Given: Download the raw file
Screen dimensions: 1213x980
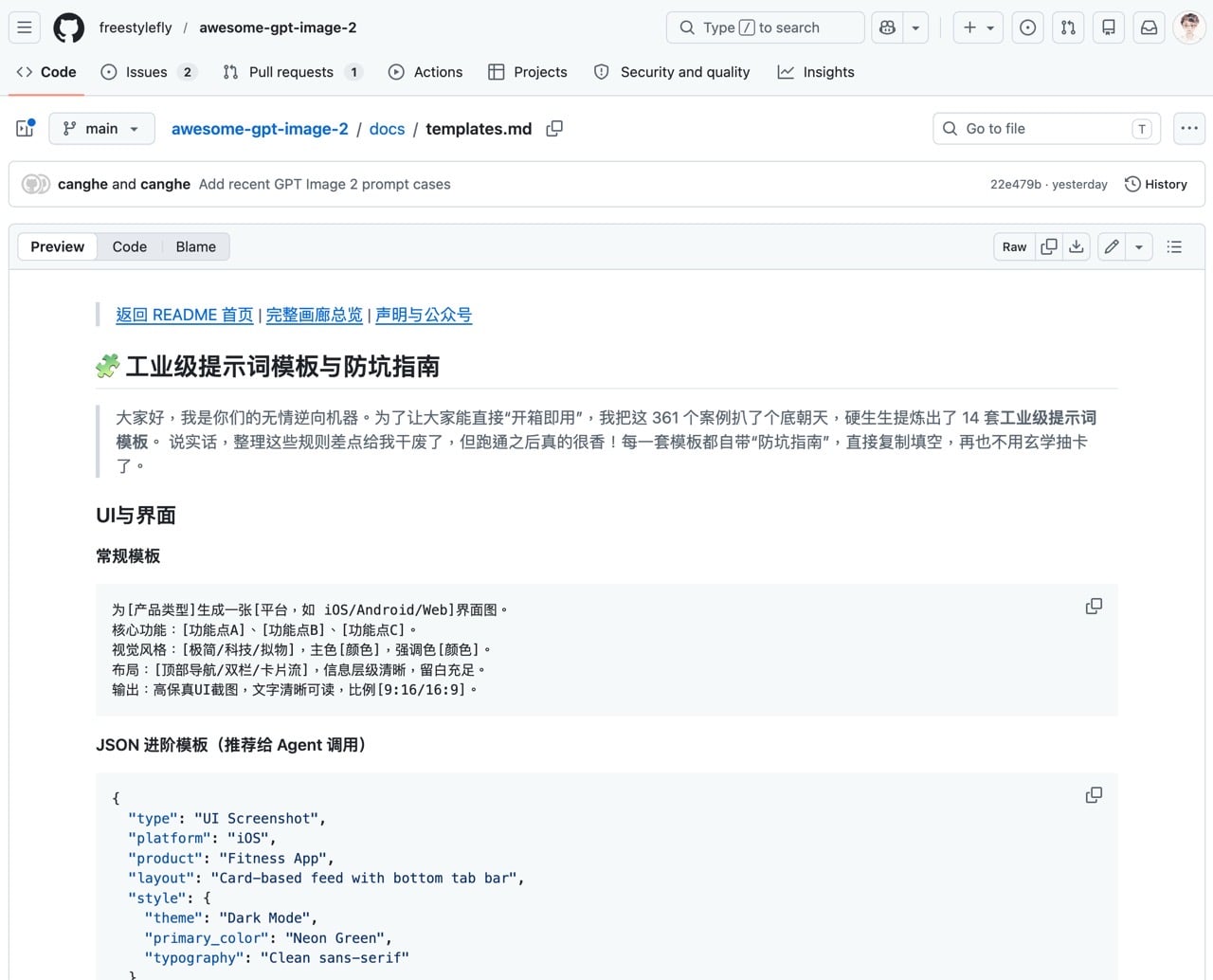Looking at the screenshot, I should [x=1077, y=246].
